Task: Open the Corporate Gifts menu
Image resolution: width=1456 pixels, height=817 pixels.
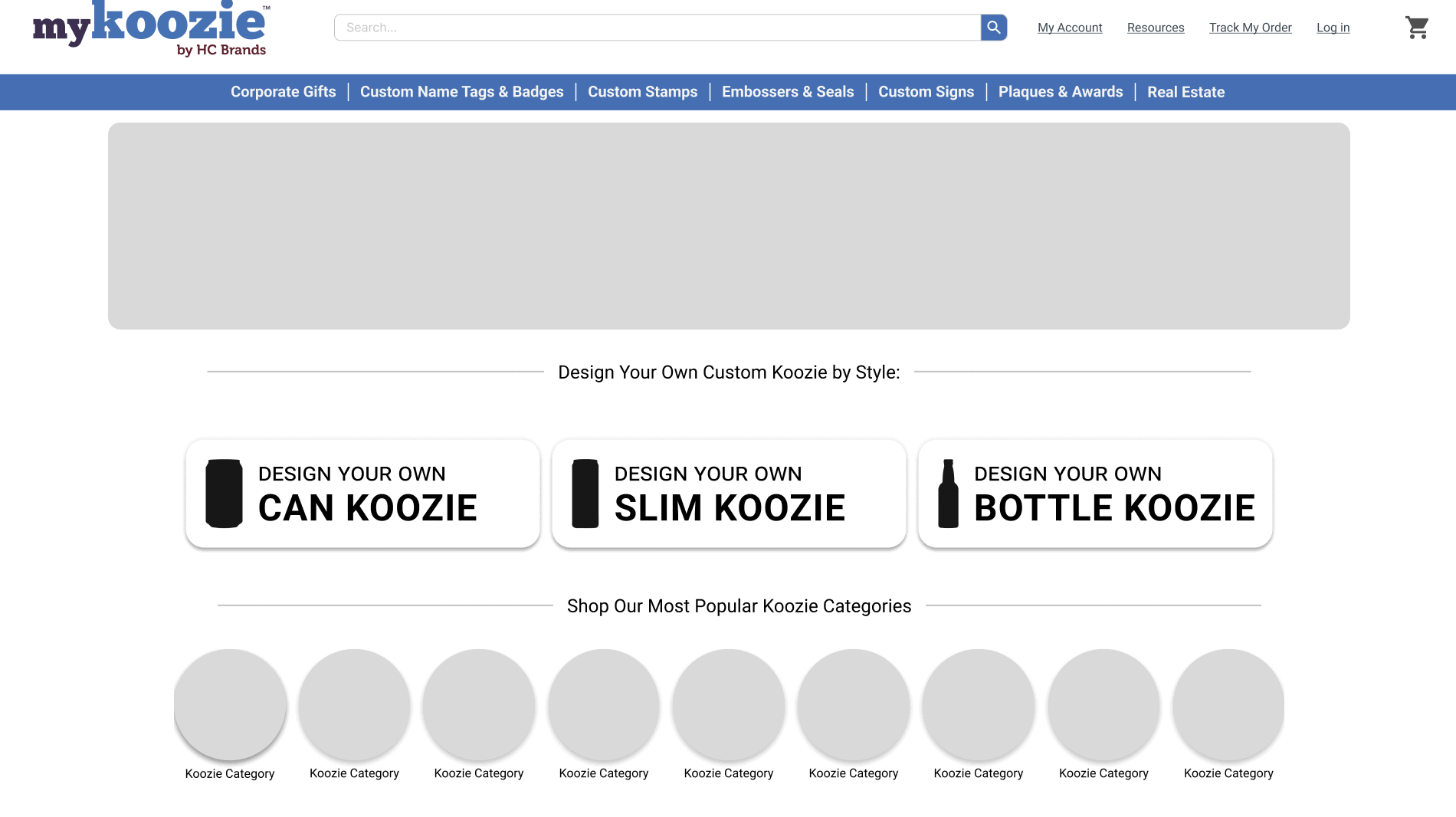Action: coord(283,92)
